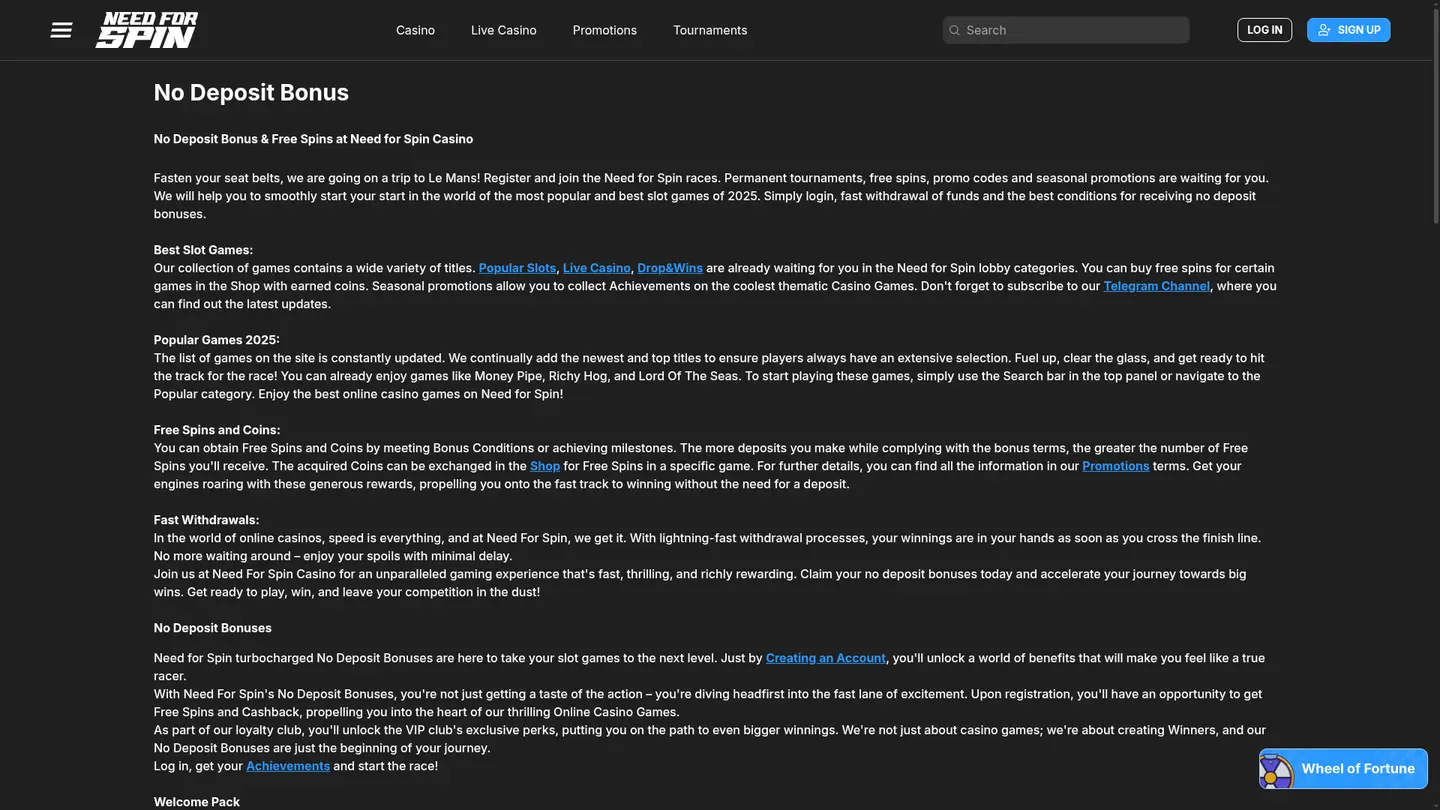The width and height of the screenshot is (1440, 810).
Task: Click the Need for Spin logo
Action: [147, 30]
